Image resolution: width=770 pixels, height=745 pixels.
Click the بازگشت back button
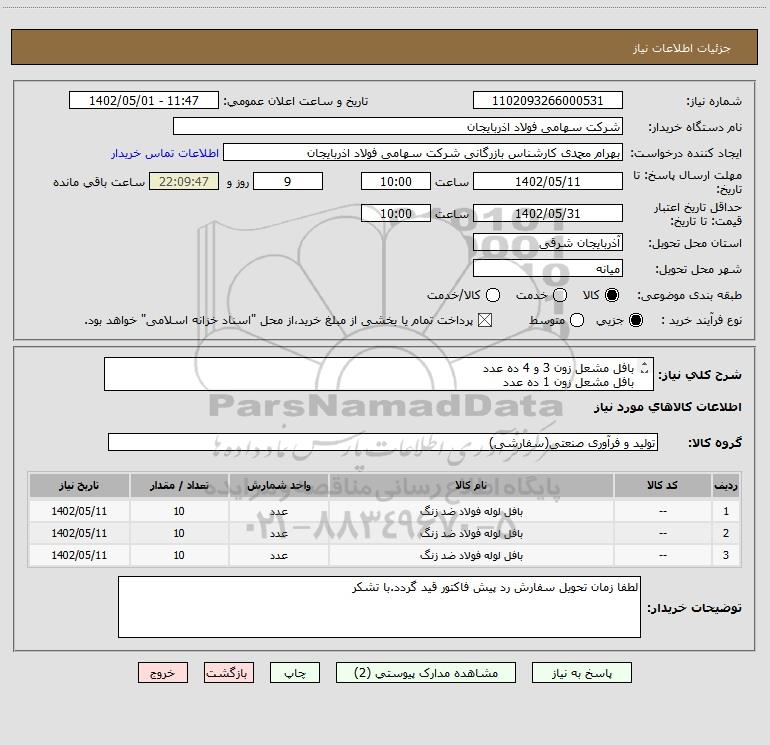point(229,672)
